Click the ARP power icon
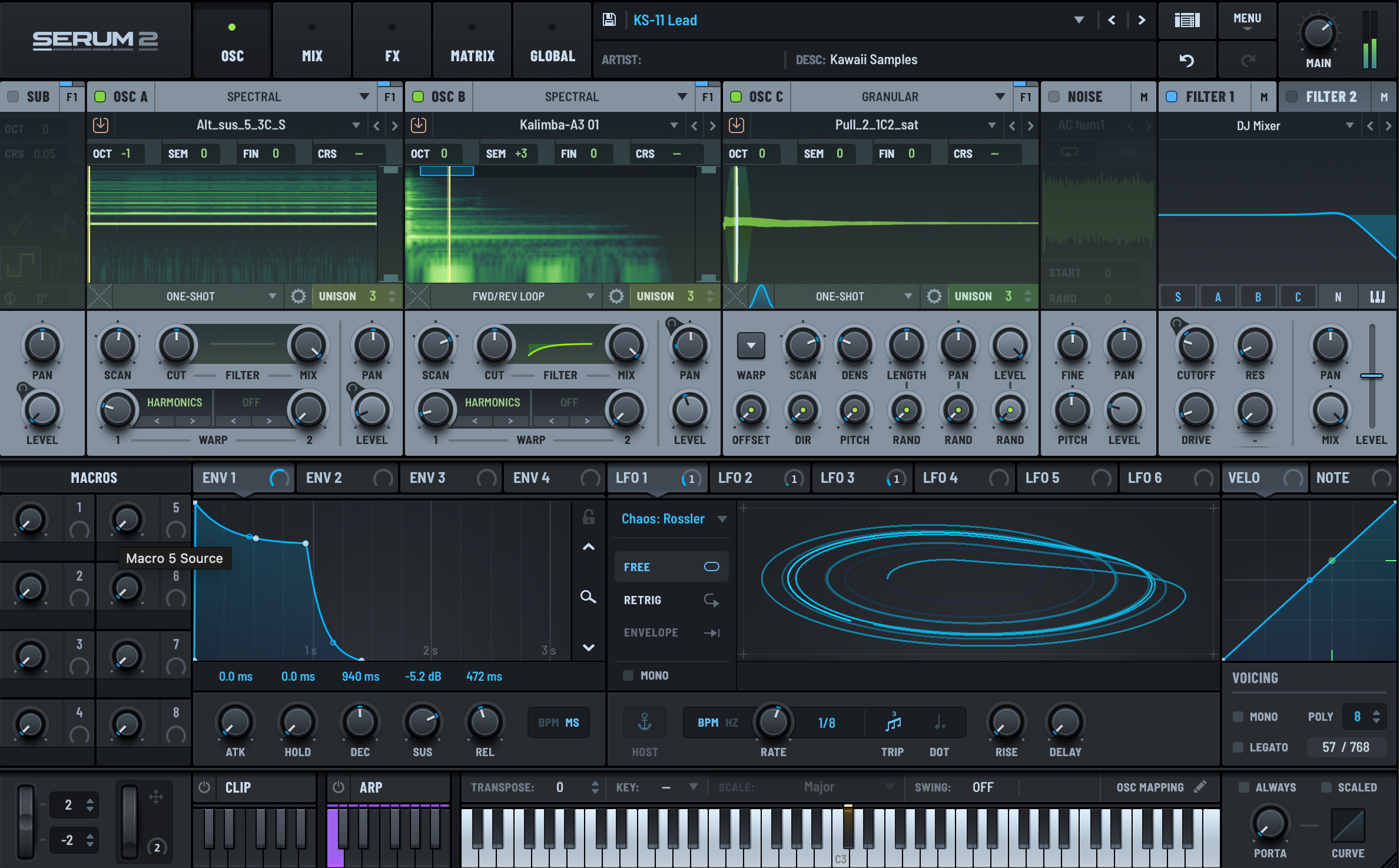The image size is (1400, 868). tap(339, 787)
